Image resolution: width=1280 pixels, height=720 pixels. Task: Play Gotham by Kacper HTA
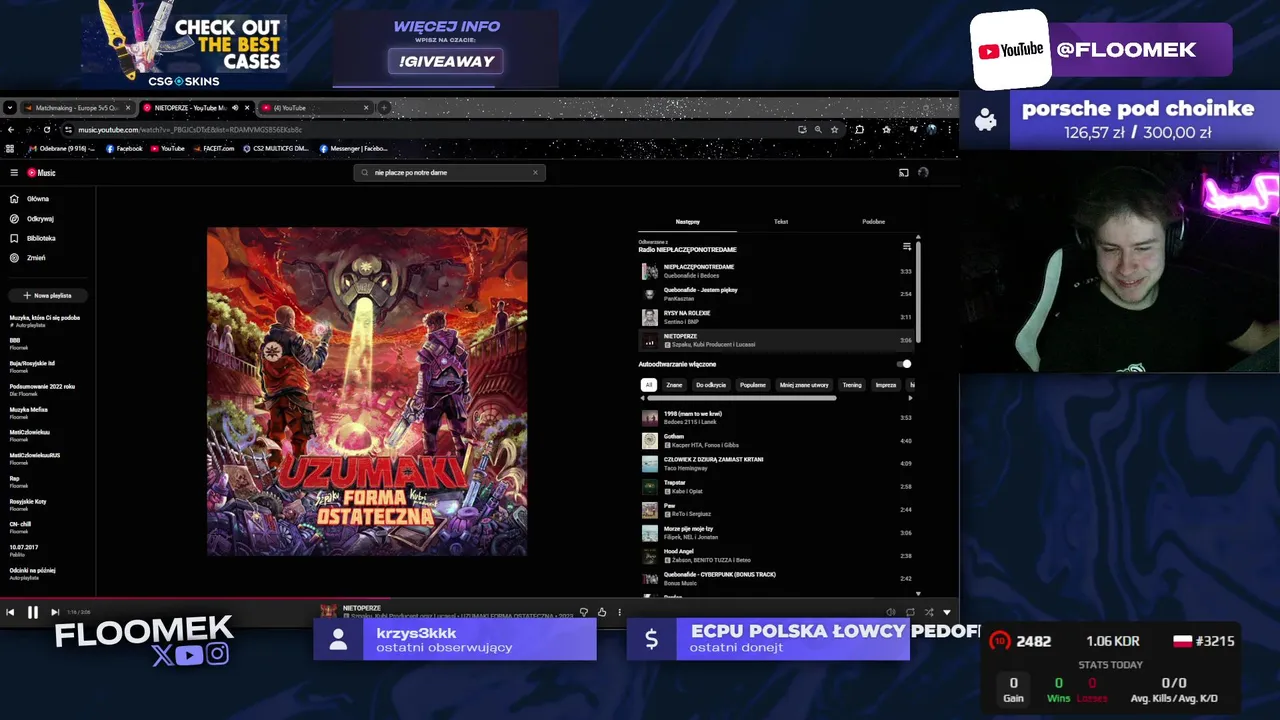point(775,441)
